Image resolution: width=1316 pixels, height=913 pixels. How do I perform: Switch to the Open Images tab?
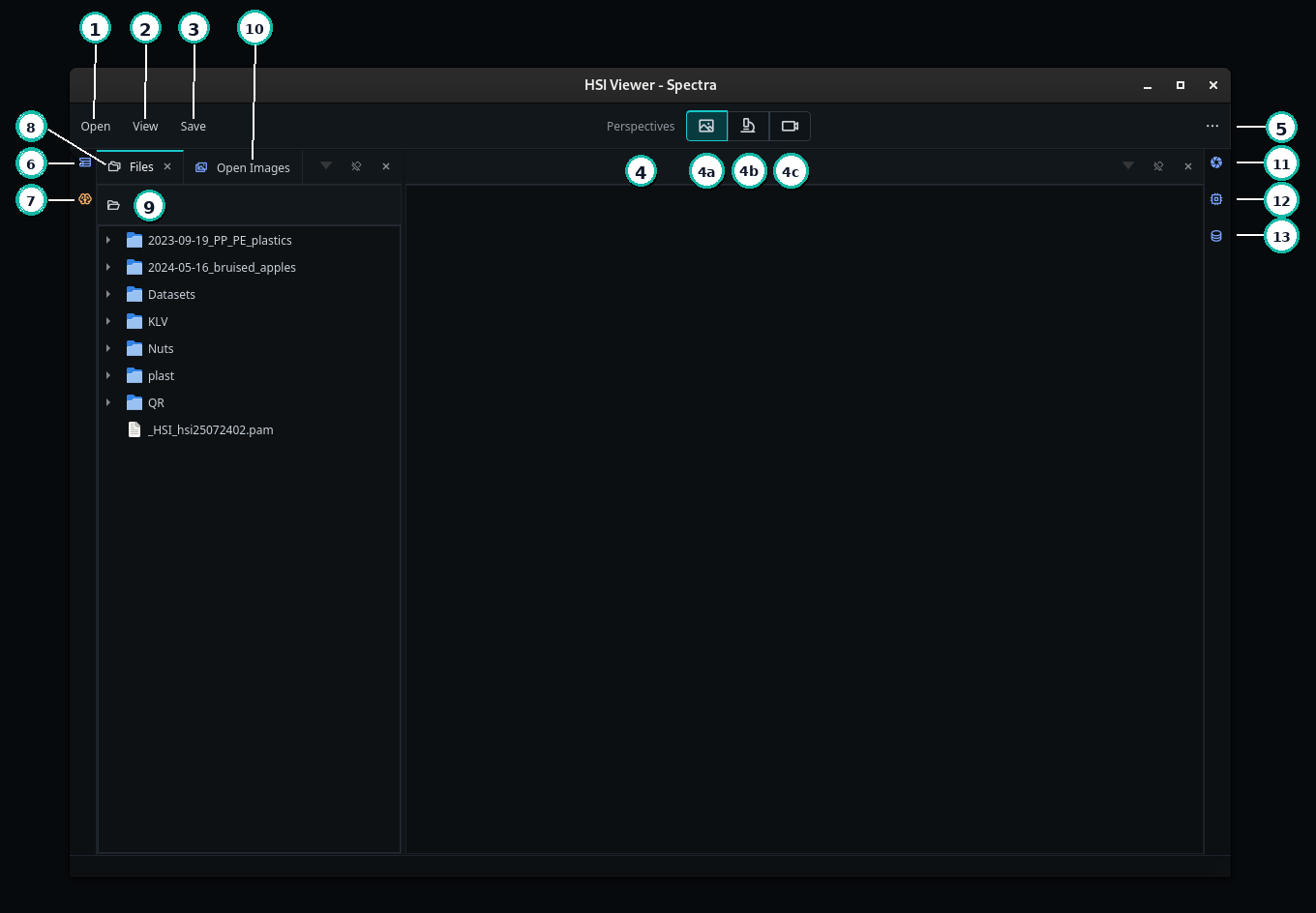(243, 167)
